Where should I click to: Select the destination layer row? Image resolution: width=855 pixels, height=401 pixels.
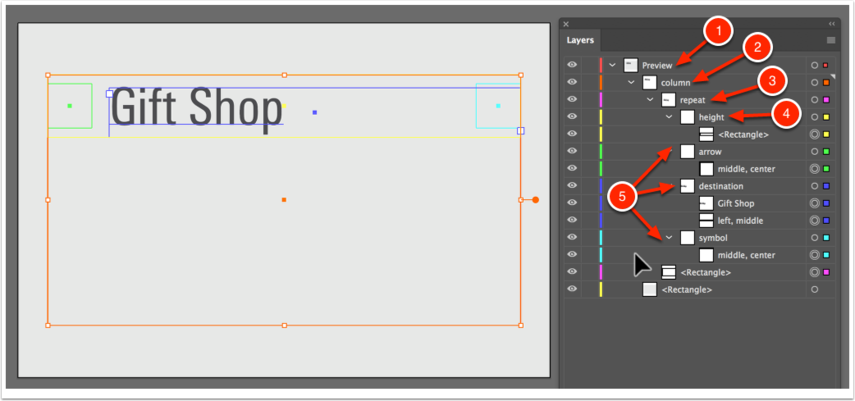point(700,186)
